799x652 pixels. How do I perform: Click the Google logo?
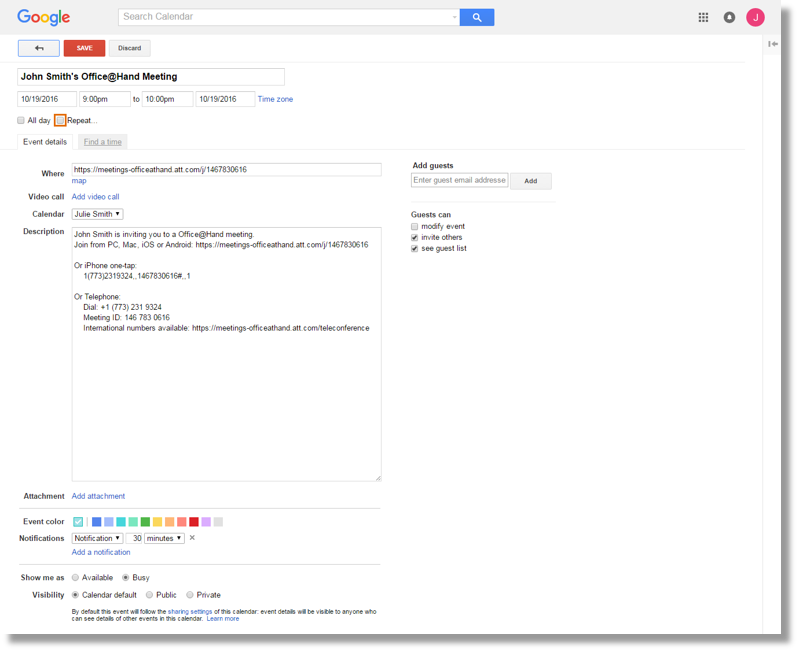tap(43, 17)
